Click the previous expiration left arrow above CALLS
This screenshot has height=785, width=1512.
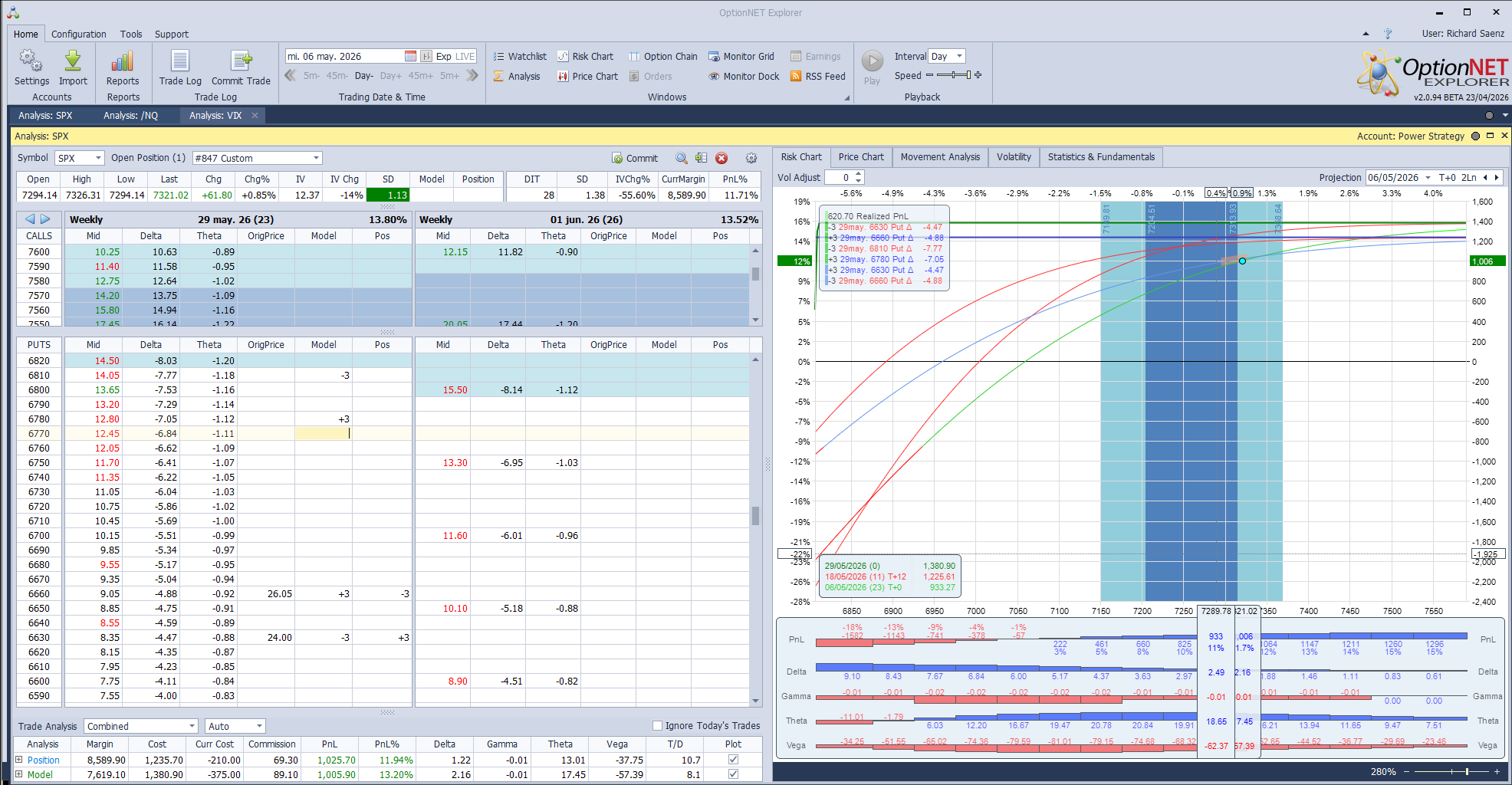[30, 219]
